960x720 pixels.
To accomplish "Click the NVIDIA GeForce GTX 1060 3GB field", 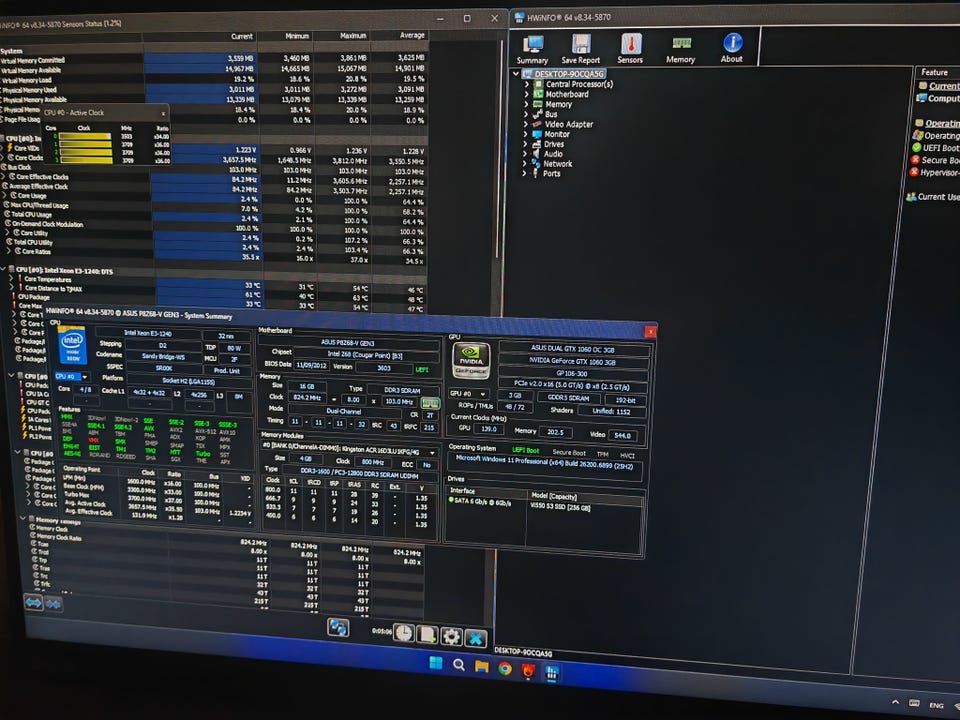I will 572,361.
